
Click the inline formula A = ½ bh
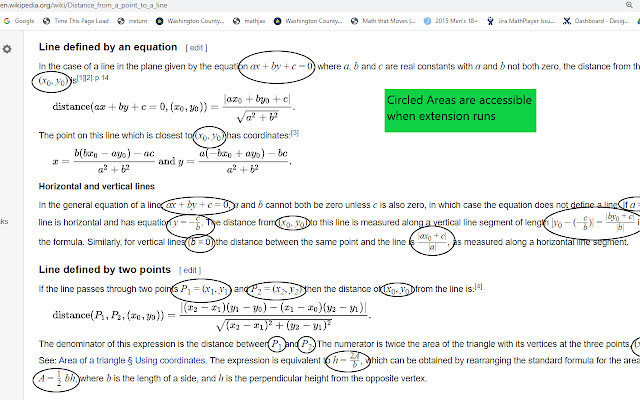[x=57, y=378]
